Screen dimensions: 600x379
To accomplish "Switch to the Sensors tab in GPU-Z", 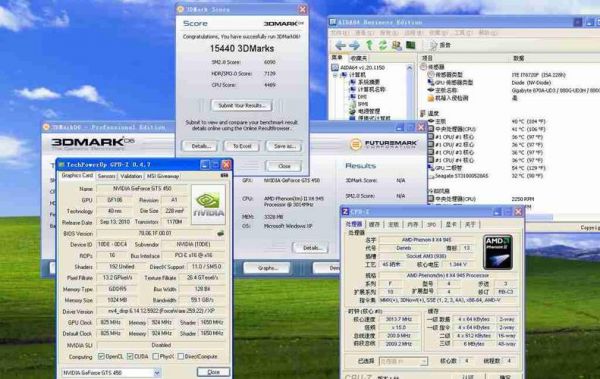I will (106, 176).
